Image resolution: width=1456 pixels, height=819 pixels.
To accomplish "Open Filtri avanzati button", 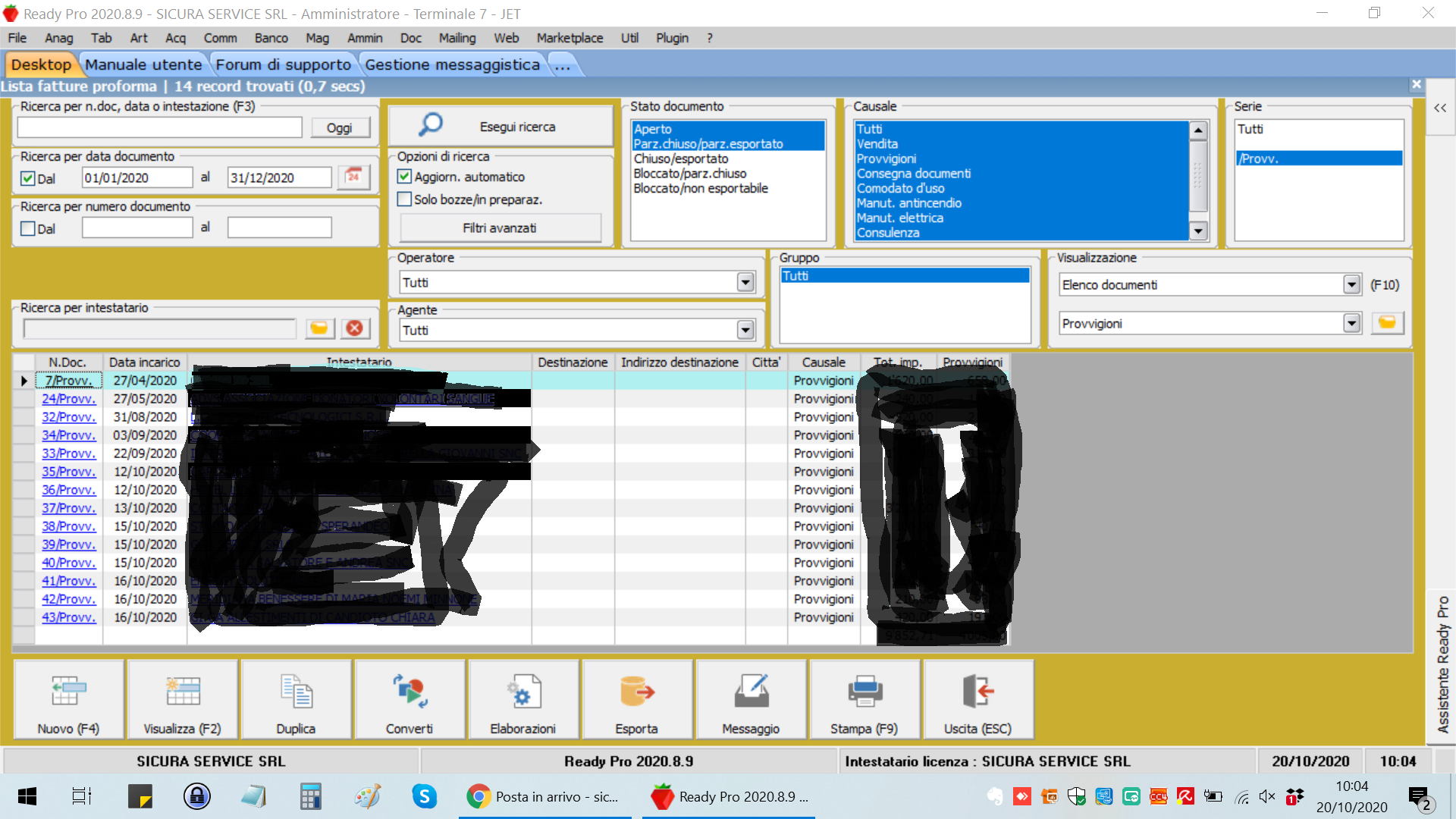I will tap(500, 227).
